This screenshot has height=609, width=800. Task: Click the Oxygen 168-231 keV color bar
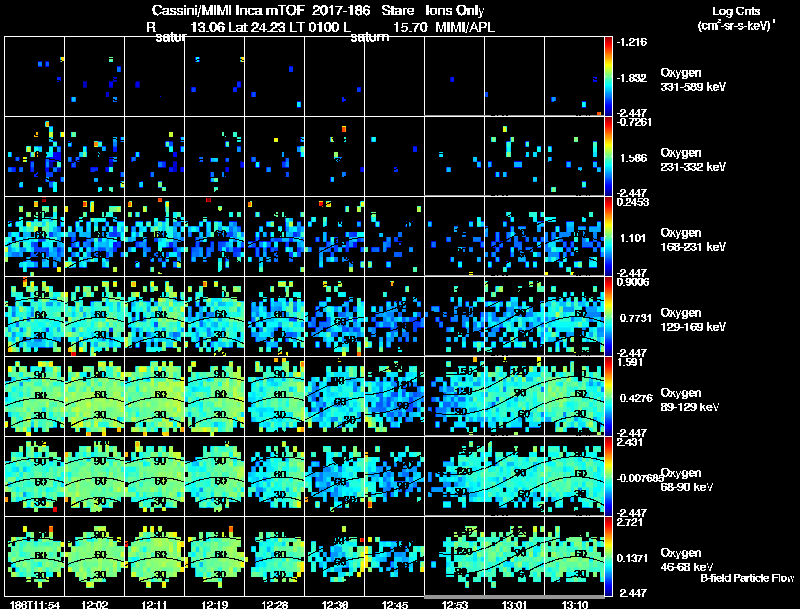point(608,236)
